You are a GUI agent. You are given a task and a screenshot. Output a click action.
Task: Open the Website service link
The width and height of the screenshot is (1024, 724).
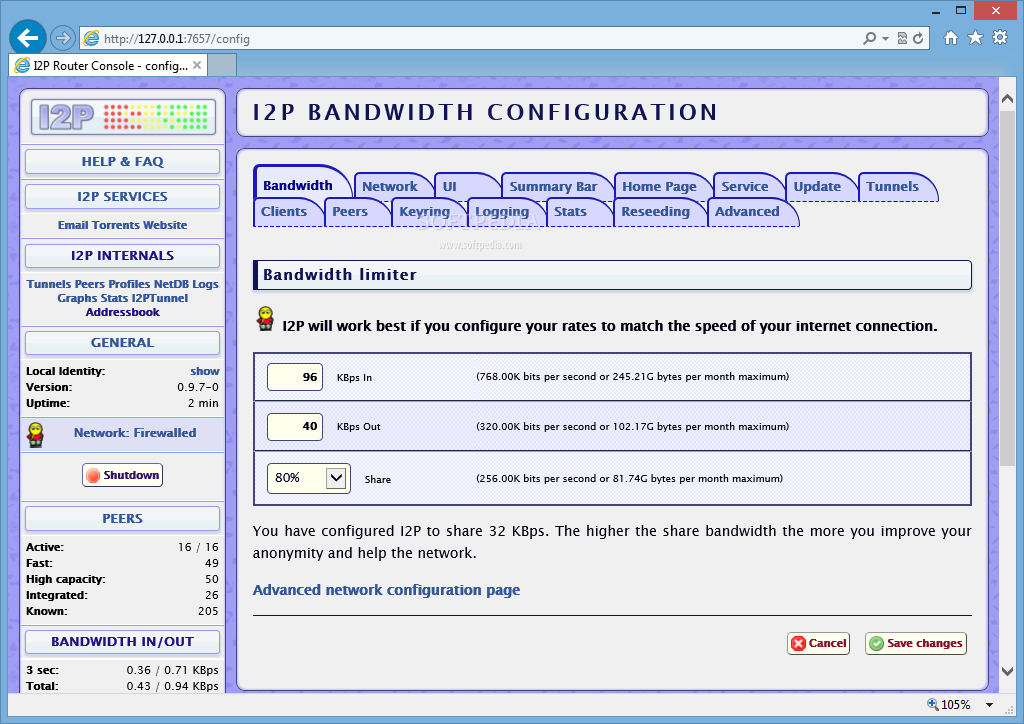[165, 225]
